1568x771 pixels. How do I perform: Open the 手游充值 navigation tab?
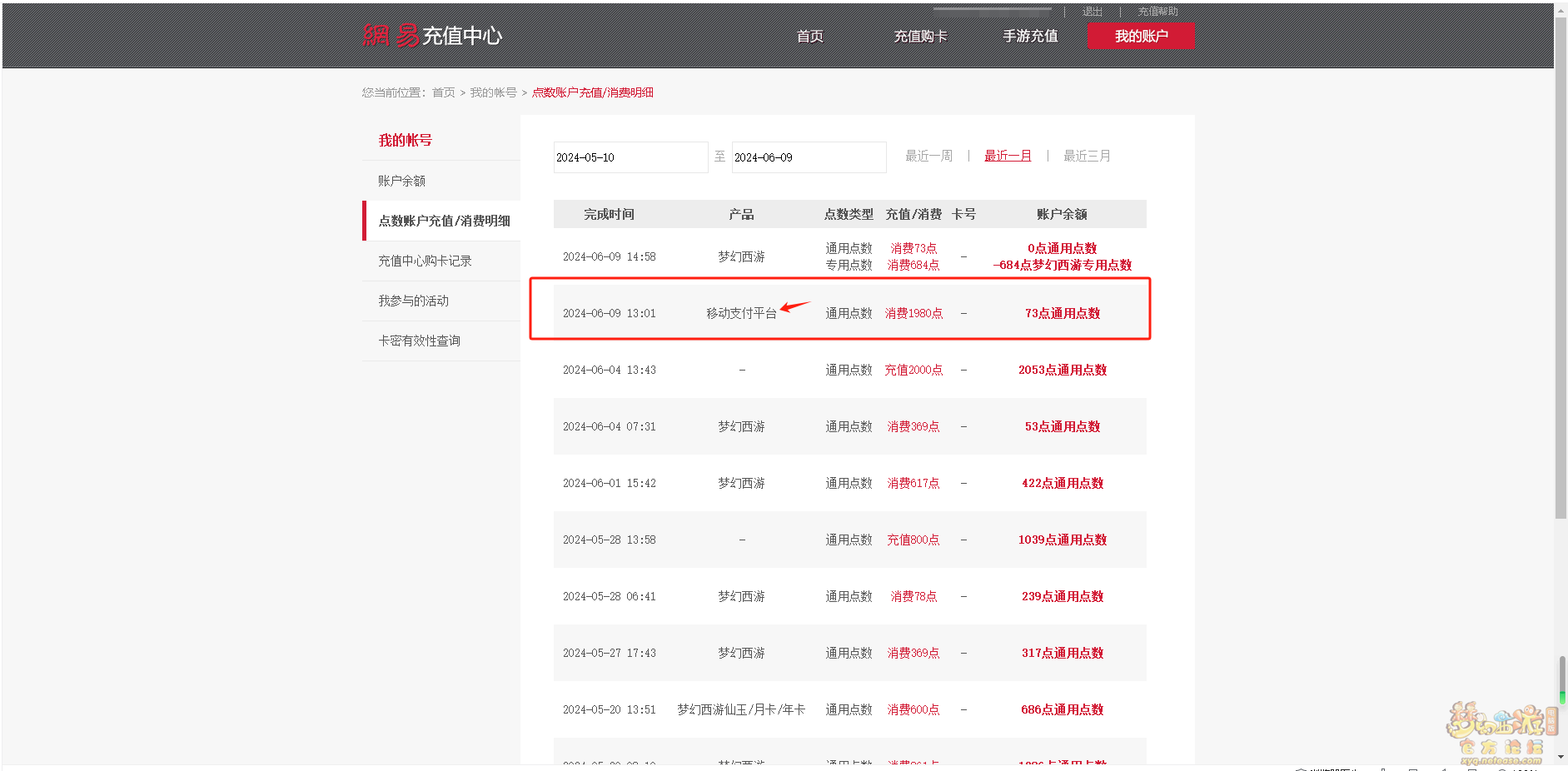(1030, 36)
